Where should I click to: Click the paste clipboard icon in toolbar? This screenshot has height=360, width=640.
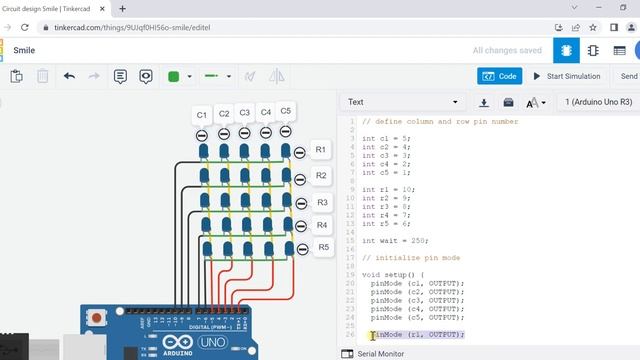(x=16, y=76)
